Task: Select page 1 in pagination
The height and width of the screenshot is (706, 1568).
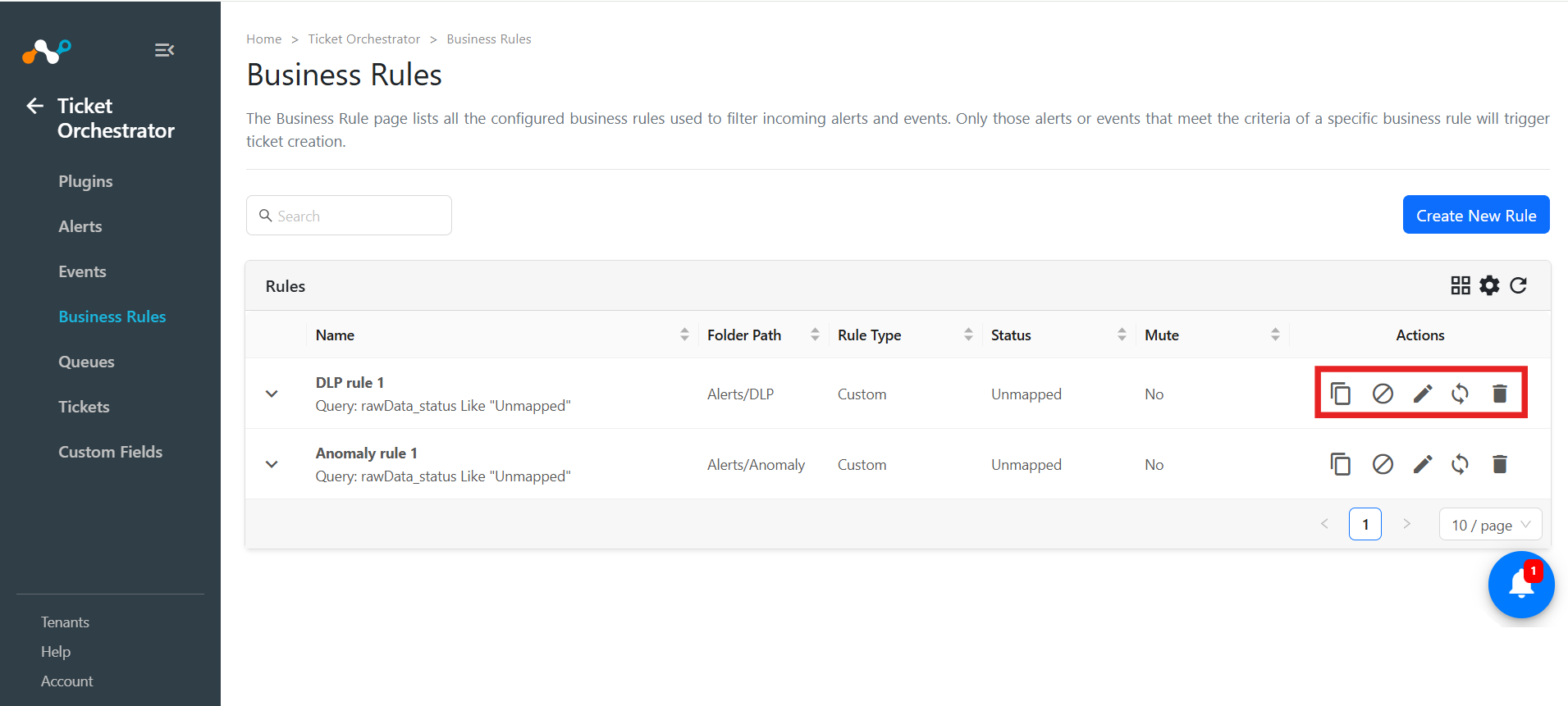Action: click(1365, 524)
